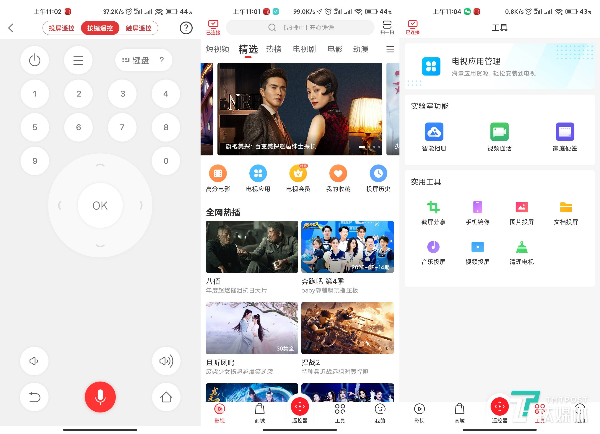Open the purple phone tool icon
This screenshot has width=600, height=434.
(477, 207)
